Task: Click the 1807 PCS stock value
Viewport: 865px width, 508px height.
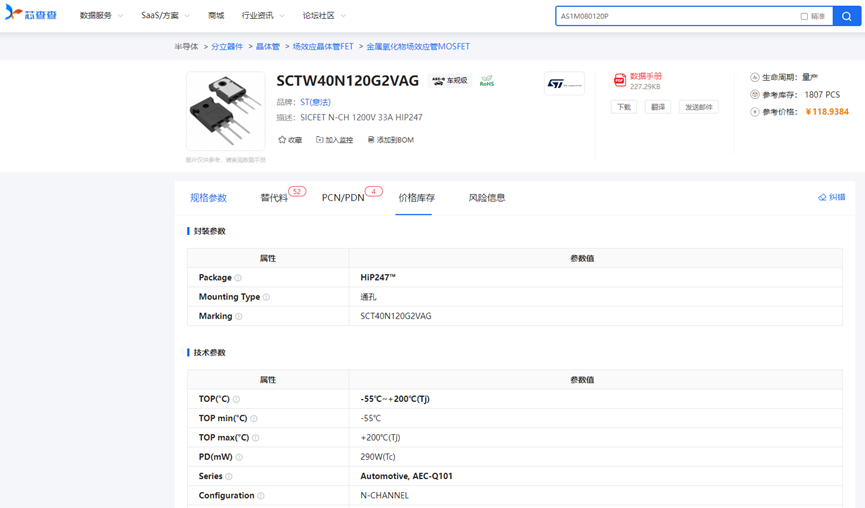Action: pyautogui.click(x=822, y=95)
